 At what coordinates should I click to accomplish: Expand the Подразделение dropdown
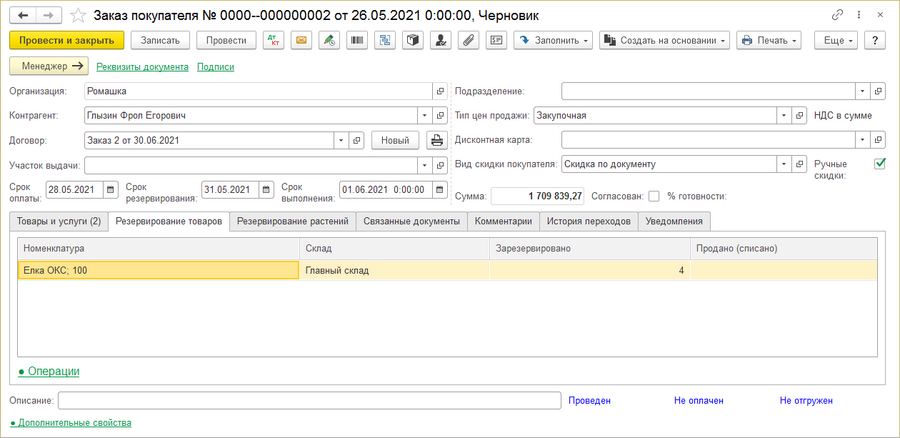[x=863, y=91]
